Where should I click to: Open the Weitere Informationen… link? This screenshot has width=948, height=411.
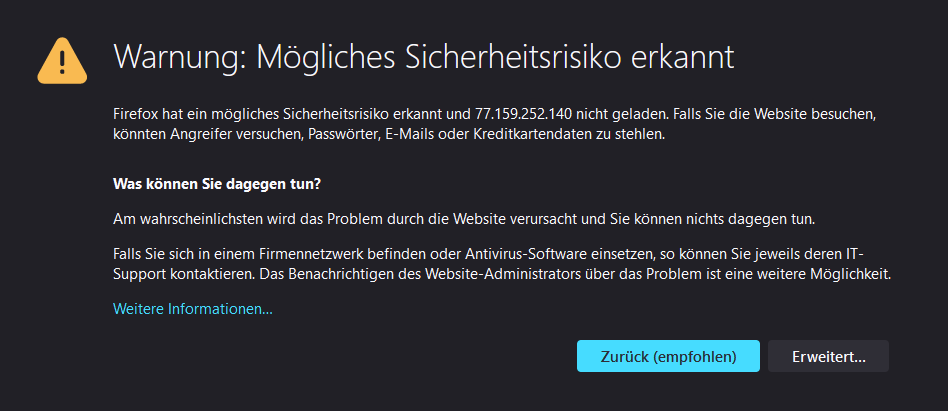point(193,309)
